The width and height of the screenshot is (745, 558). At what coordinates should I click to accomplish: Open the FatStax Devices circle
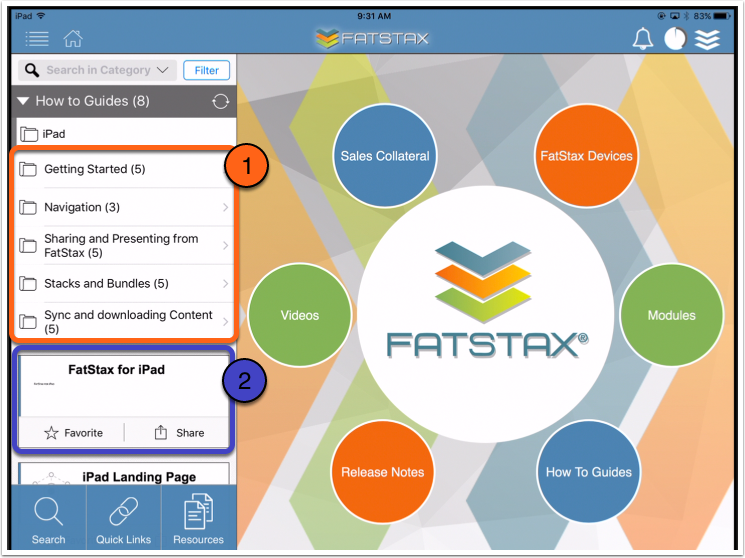click(586, 155)
